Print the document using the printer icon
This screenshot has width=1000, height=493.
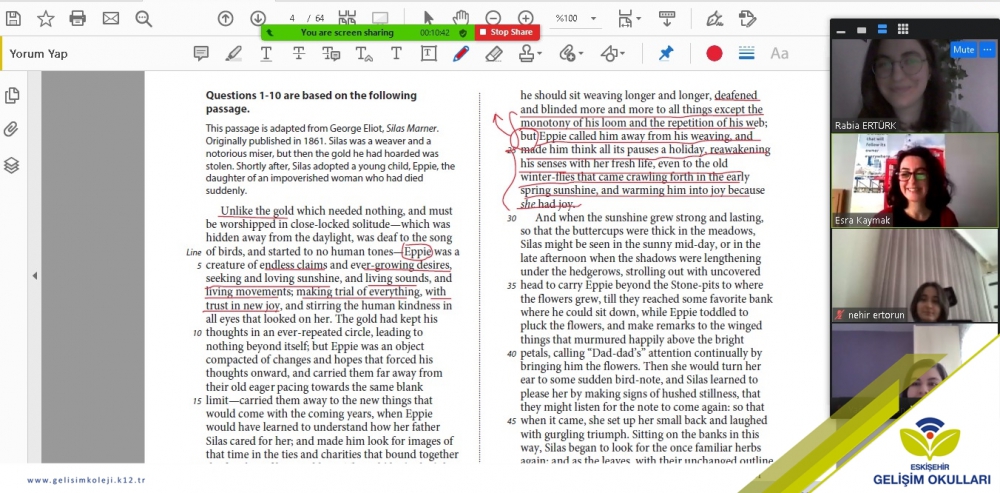[78, 18]
